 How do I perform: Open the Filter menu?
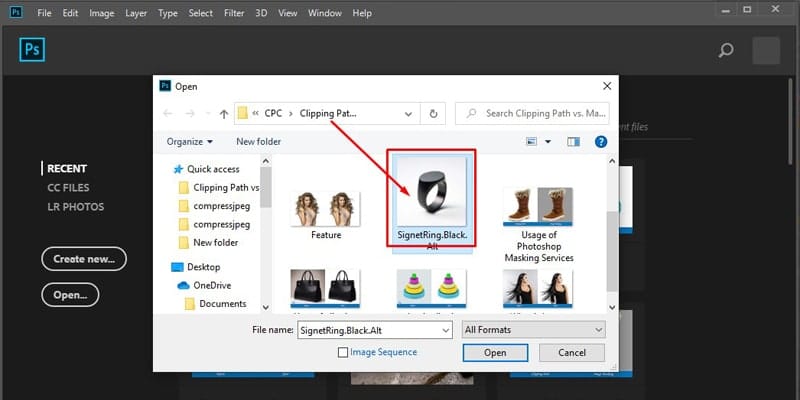(234, 13)
